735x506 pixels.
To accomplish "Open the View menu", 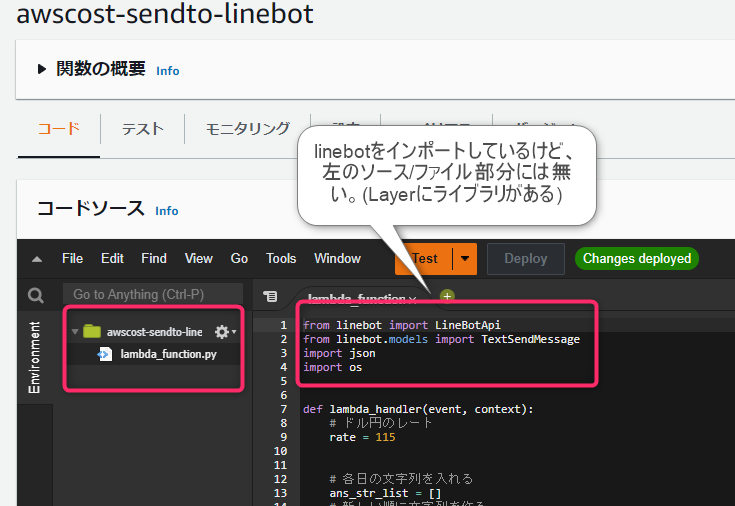I will tap(198, 258).
